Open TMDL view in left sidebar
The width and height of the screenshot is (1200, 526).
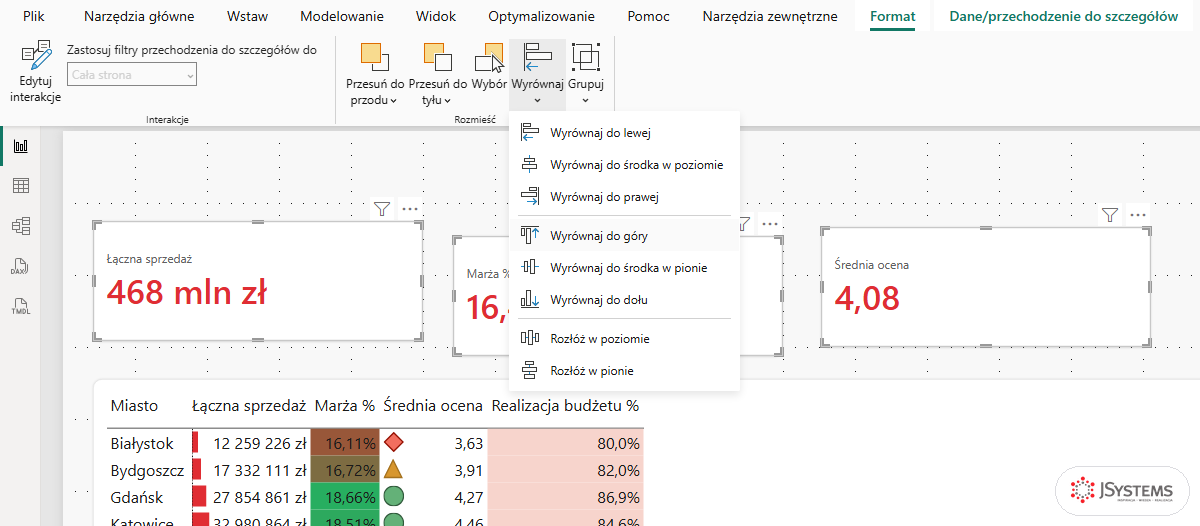click(x=20, y=306)
